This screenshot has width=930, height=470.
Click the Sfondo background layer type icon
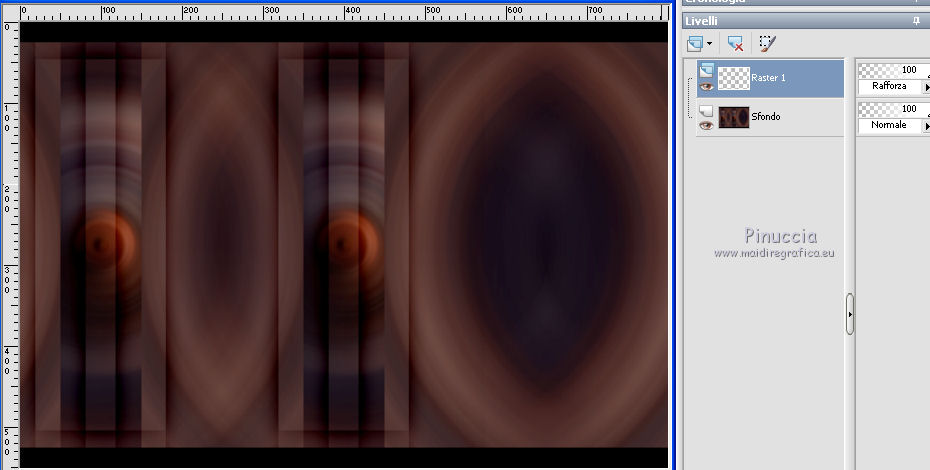(706, 110)
